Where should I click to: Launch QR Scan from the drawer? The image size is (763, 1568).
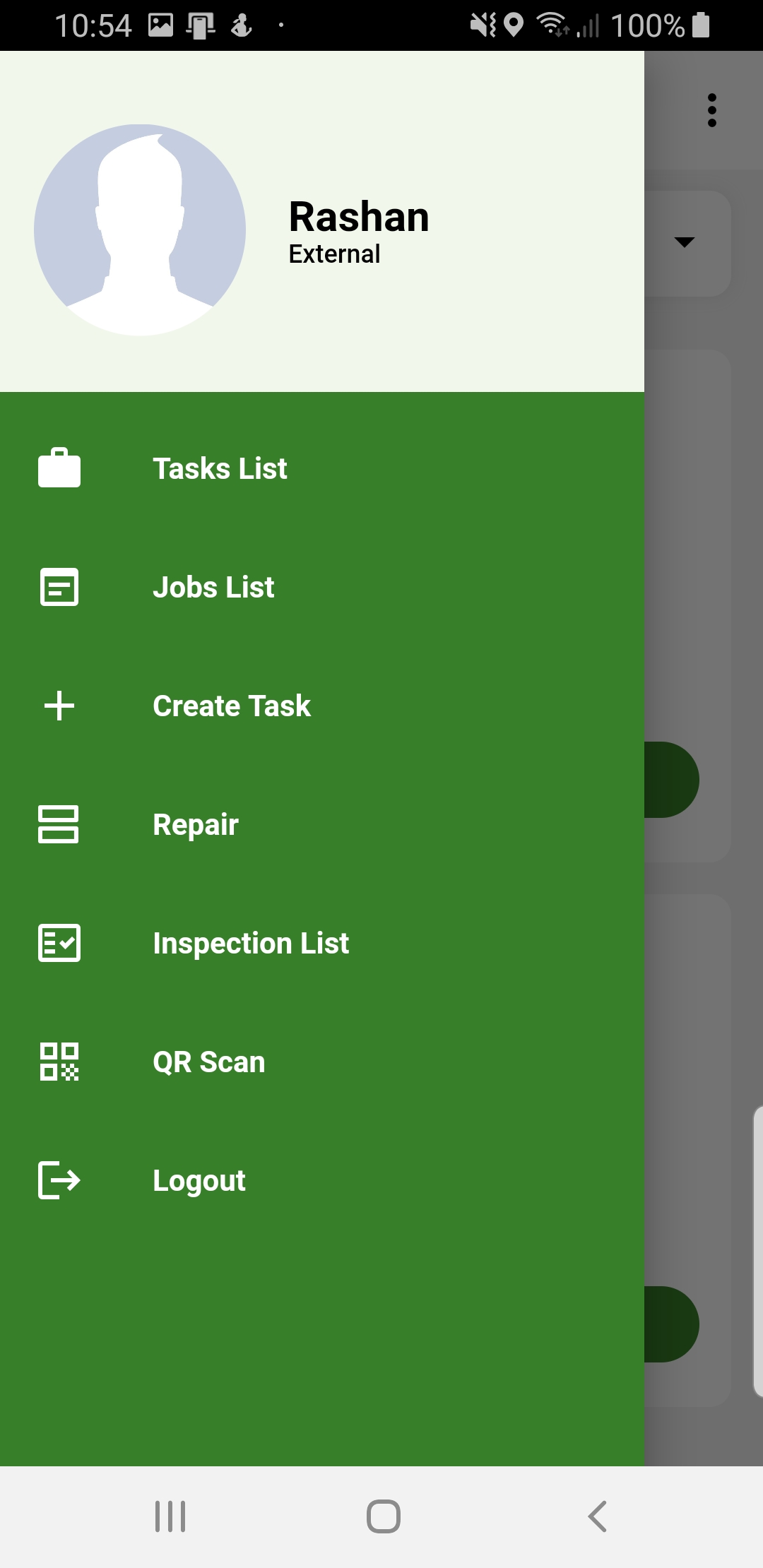click(209, 1062)
